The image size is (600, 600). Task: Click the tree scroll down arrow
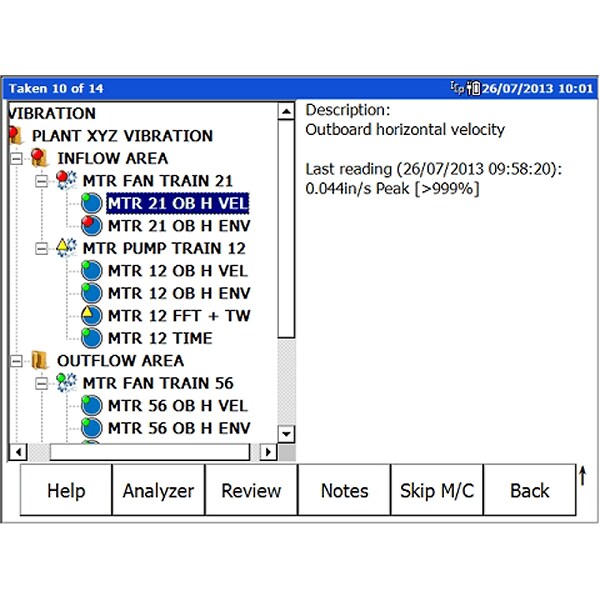click(286, 434)
